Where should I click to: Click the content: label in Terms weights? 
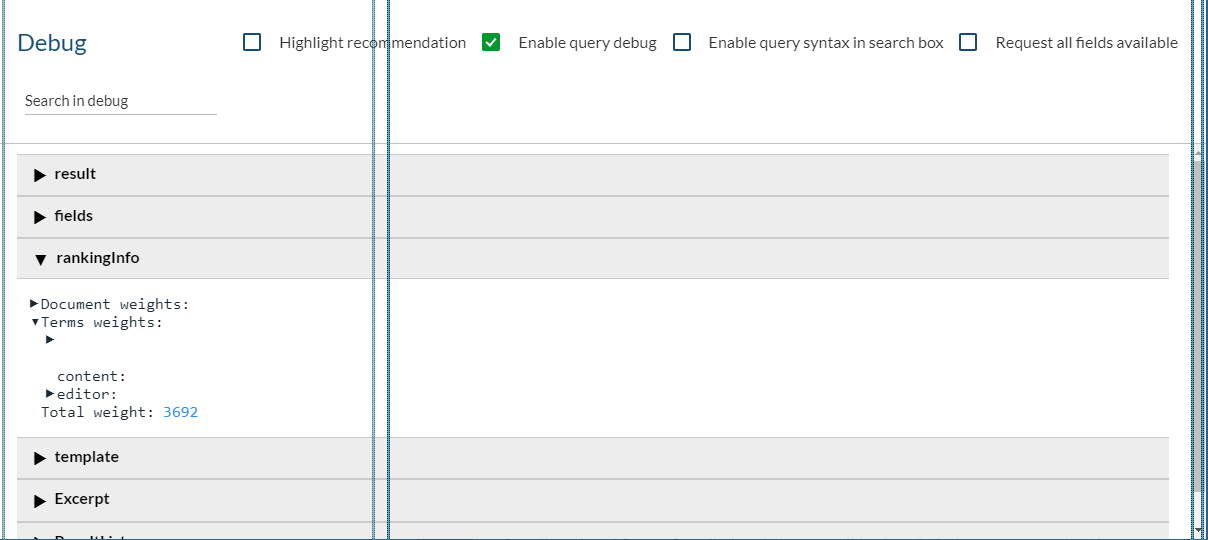[x=92, y=376]
